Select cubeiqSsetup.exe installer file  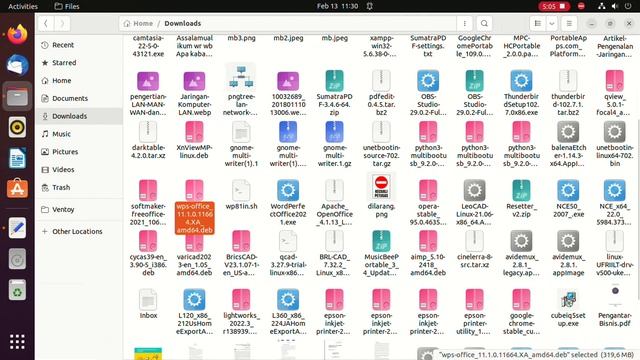coord(568,308)
